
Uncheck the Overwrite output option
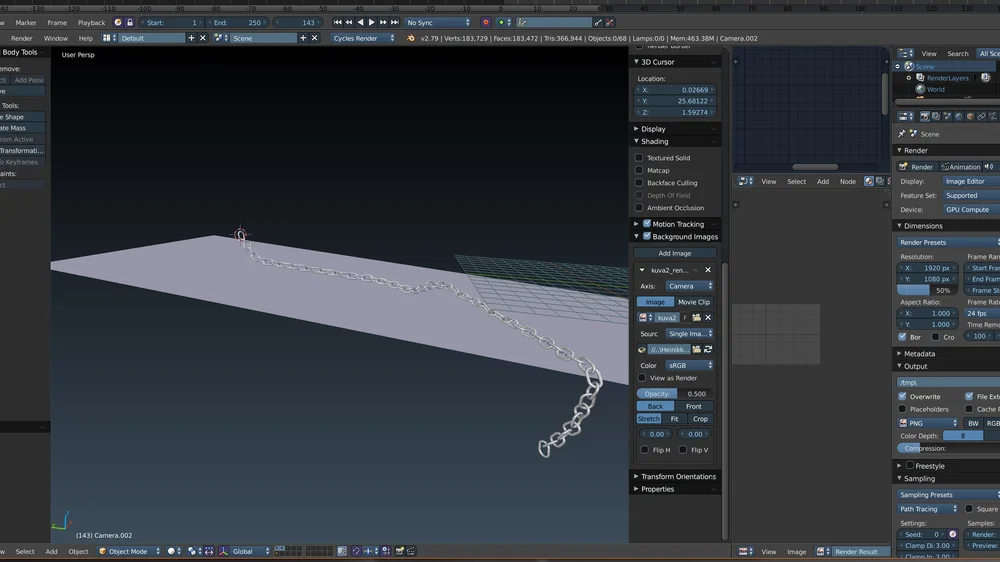point(902,397)
